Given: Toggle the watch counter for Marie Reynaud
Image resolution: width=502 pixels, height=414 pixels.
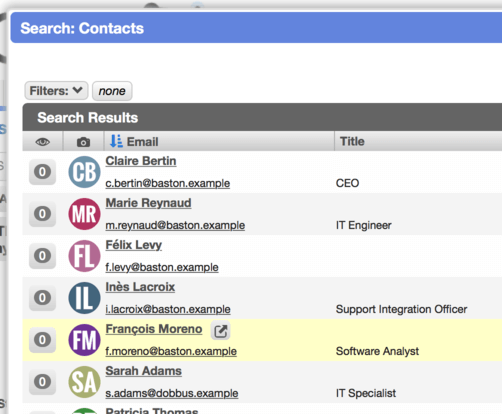Looking at the screenshot, I should pos(42,214).
